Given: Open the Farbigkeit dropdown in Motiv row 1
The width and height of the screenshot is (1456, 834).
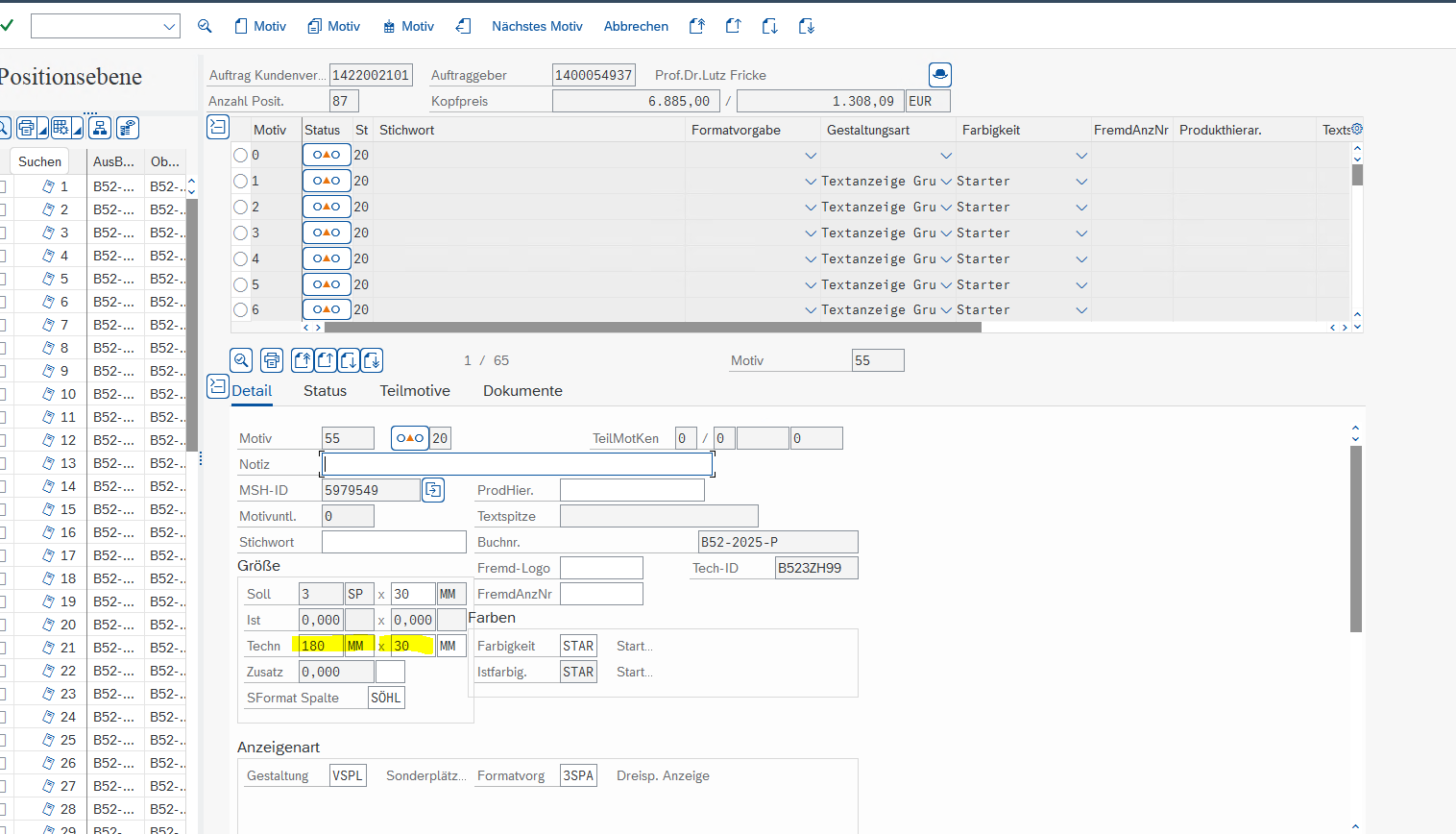Looking at the screenshot, I should click(1081, 182).
